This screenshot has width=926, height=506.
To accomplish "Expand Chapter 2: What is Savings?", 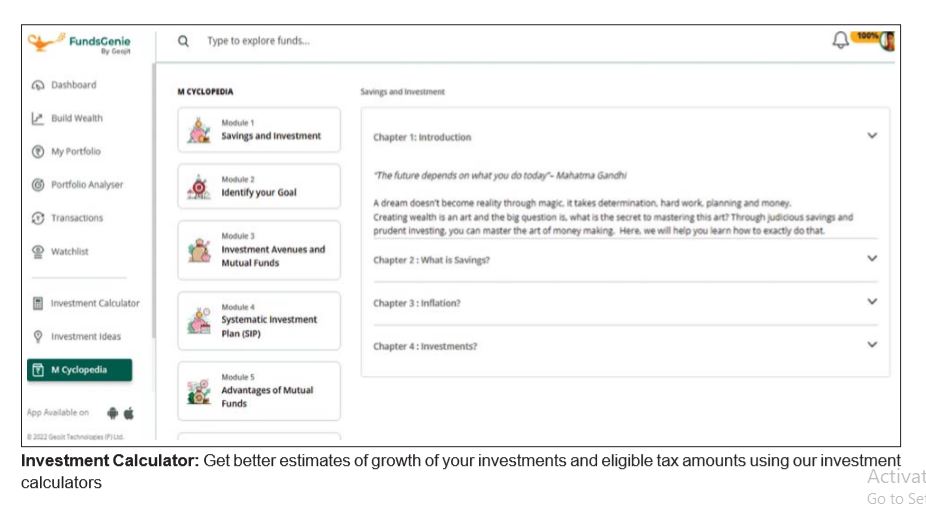I will (x=625, y=259).
